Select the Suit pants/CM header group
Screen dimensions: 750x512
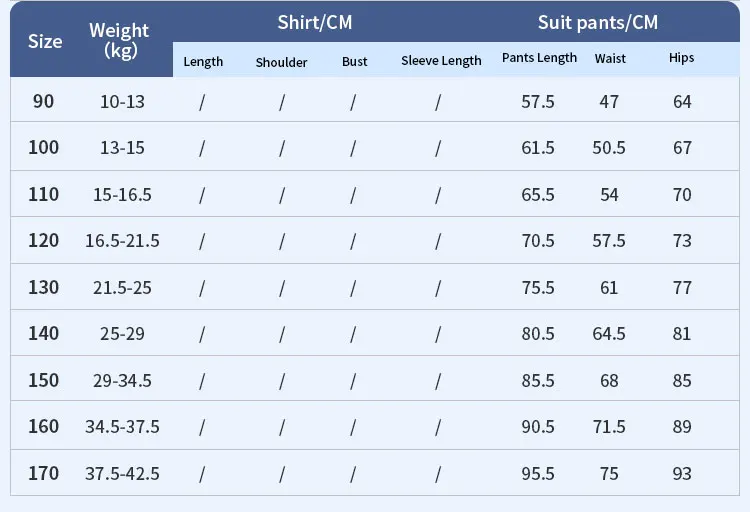598,22
